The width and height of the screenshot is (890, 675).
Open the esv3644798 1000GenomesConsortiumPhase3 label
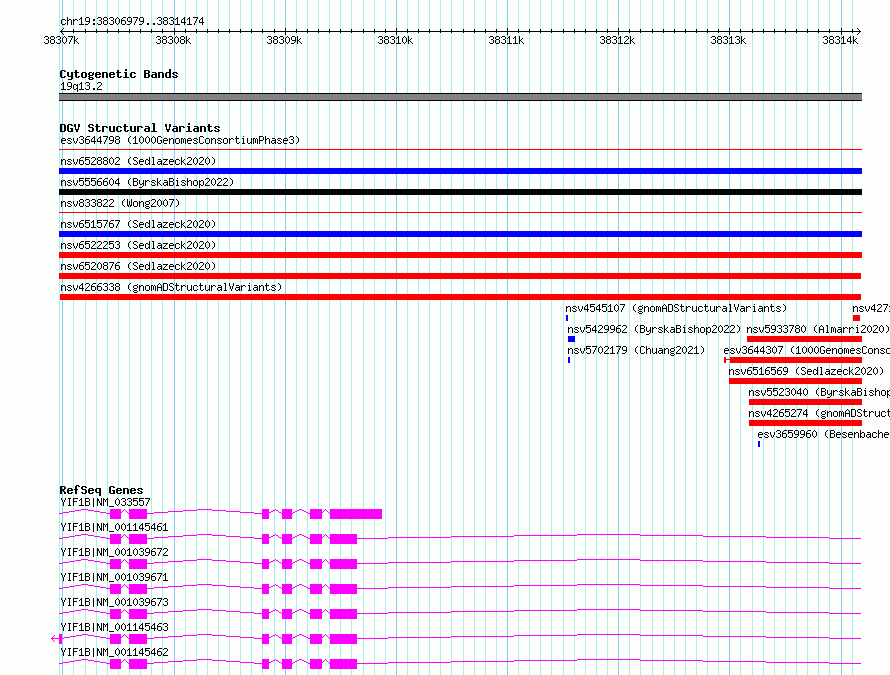(x=179, y=140)
